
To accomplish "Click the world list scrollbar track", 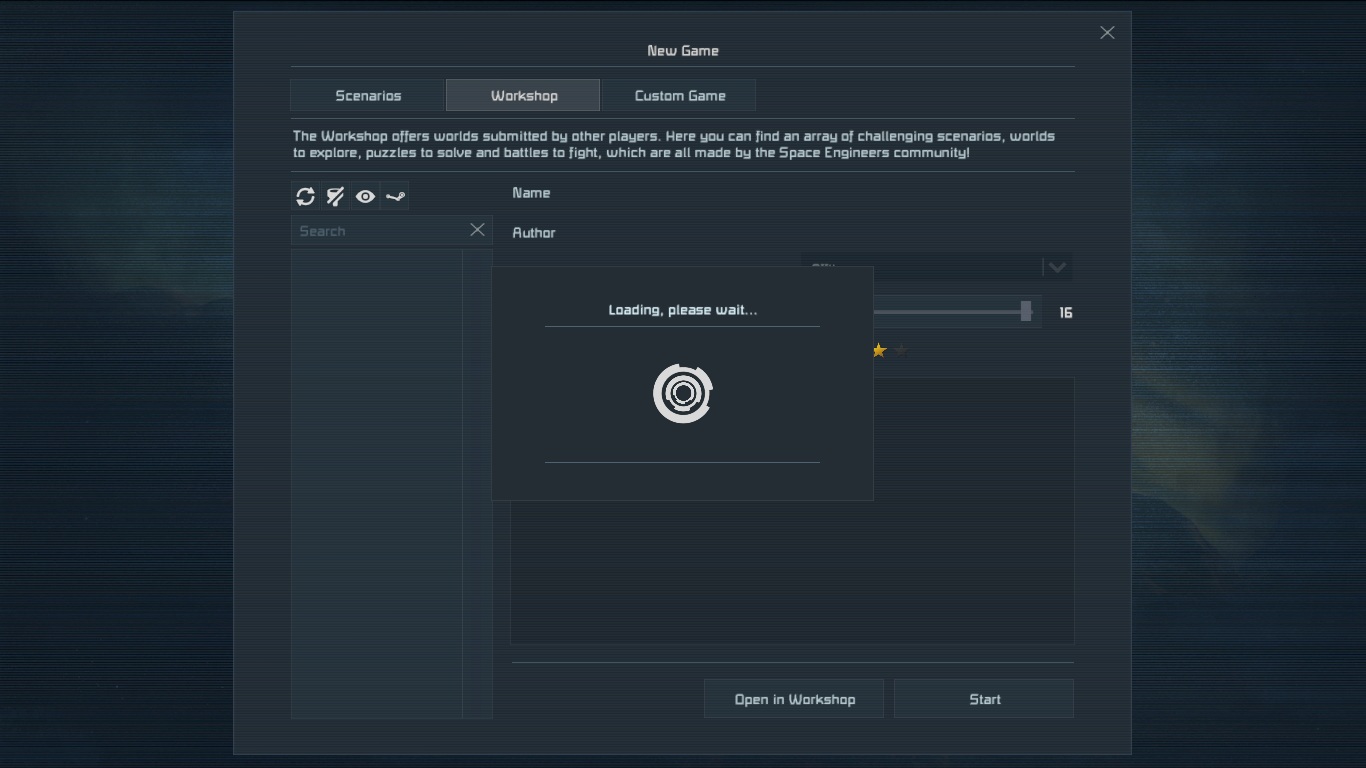I will point(477,480).
